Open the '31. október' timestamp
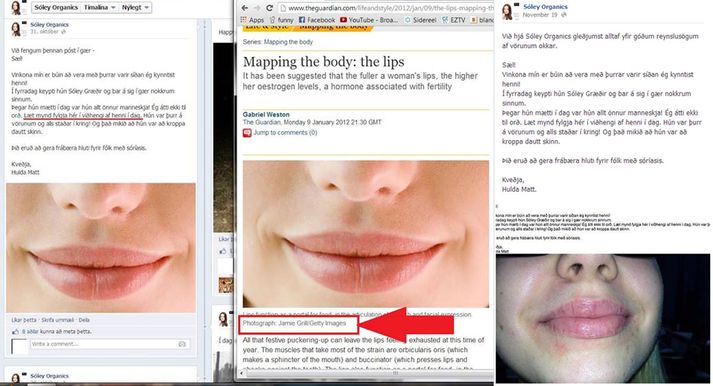Image resolution: width=713 pixels, height=386 pixels. click(x=45, y=32)
